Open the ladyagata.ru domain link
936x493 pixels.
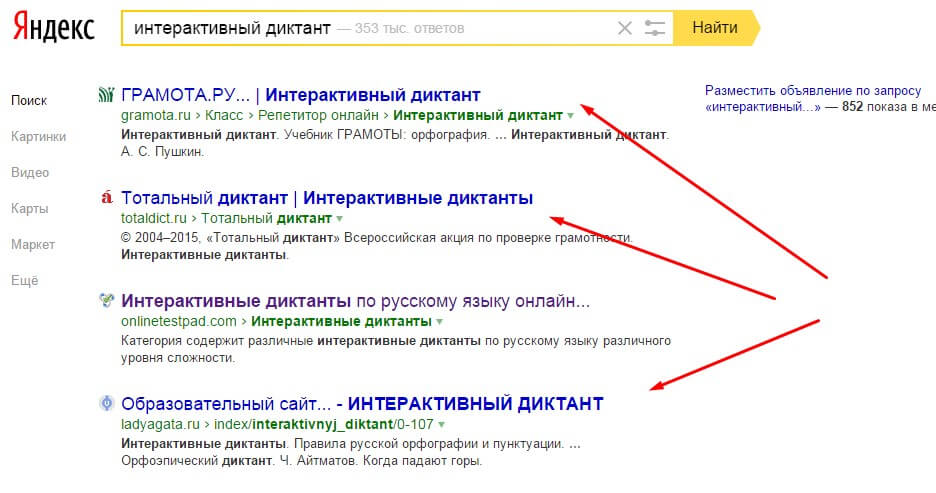161,424
